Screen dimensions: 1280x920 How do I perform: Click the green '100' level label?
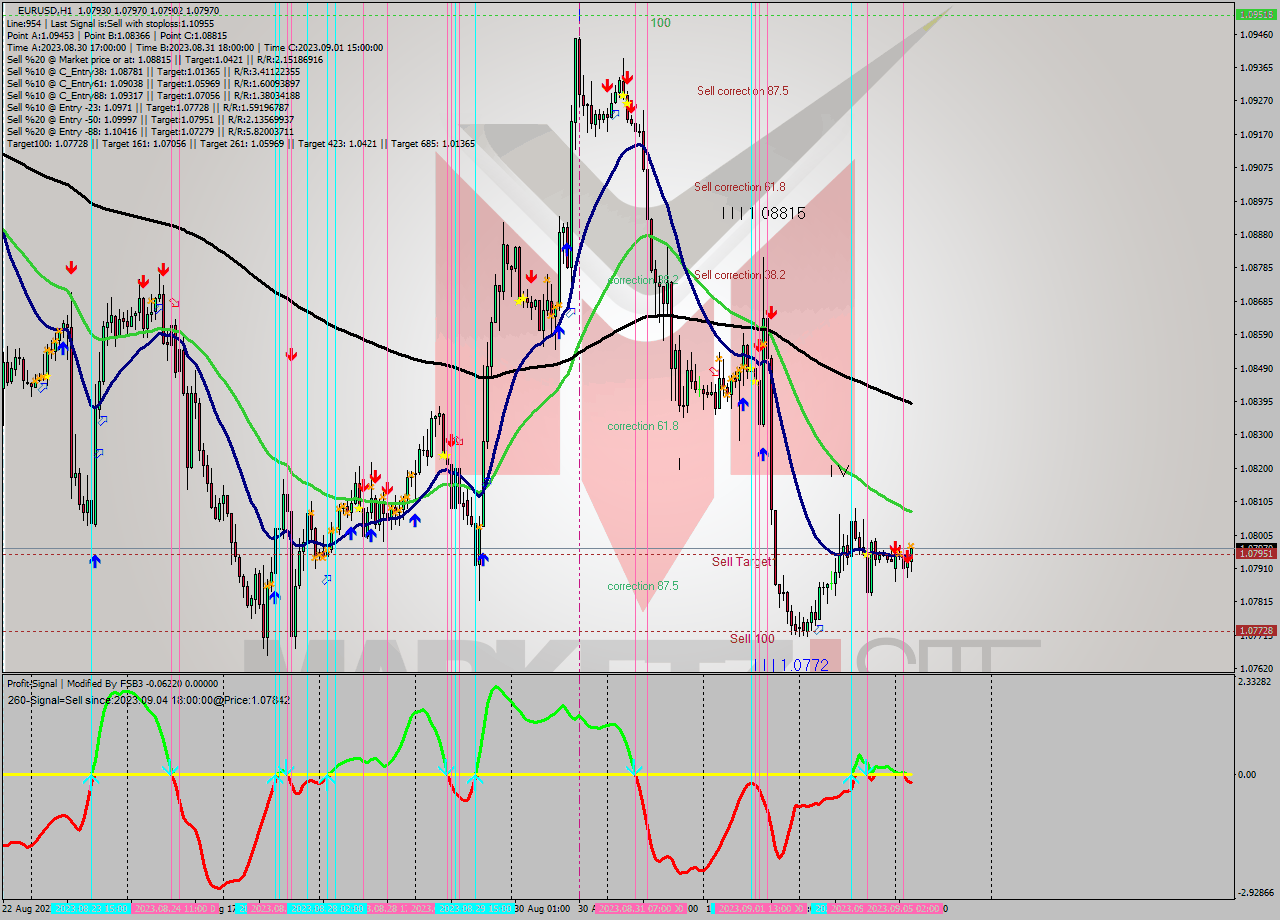[x=660, y=22]
